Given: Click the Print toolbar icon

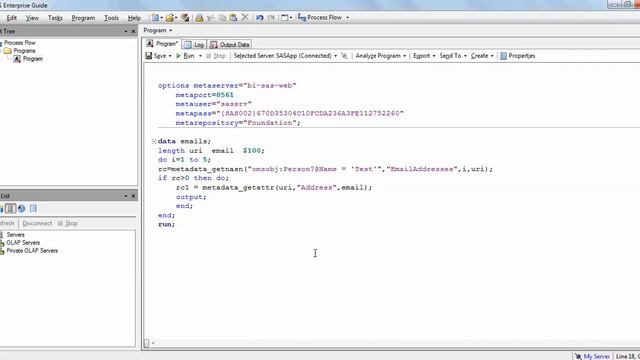Looking at the screenshot, I should click(x=199, y=18).
